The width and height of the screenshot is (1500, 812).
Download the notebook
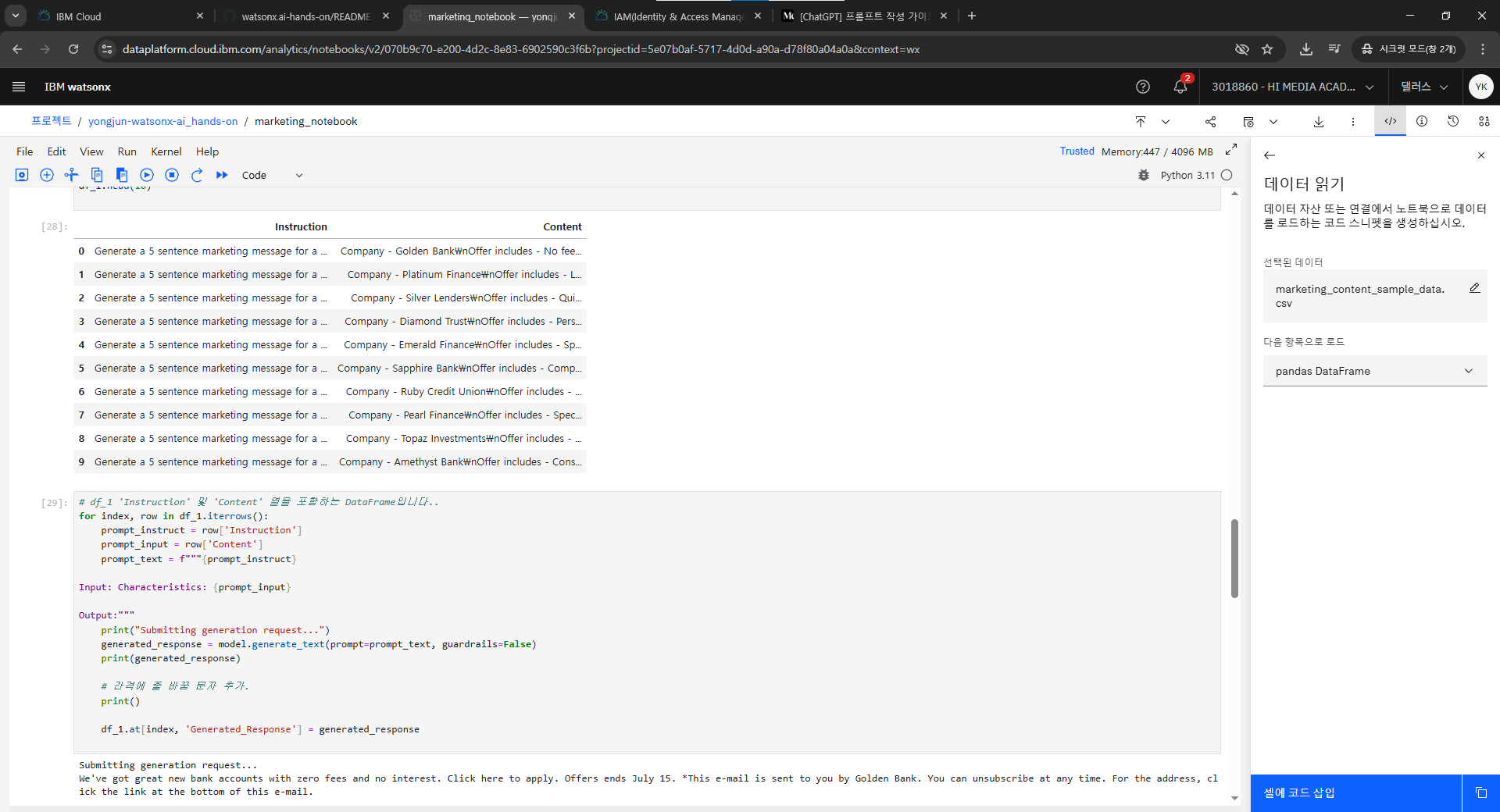point(1319,122)
